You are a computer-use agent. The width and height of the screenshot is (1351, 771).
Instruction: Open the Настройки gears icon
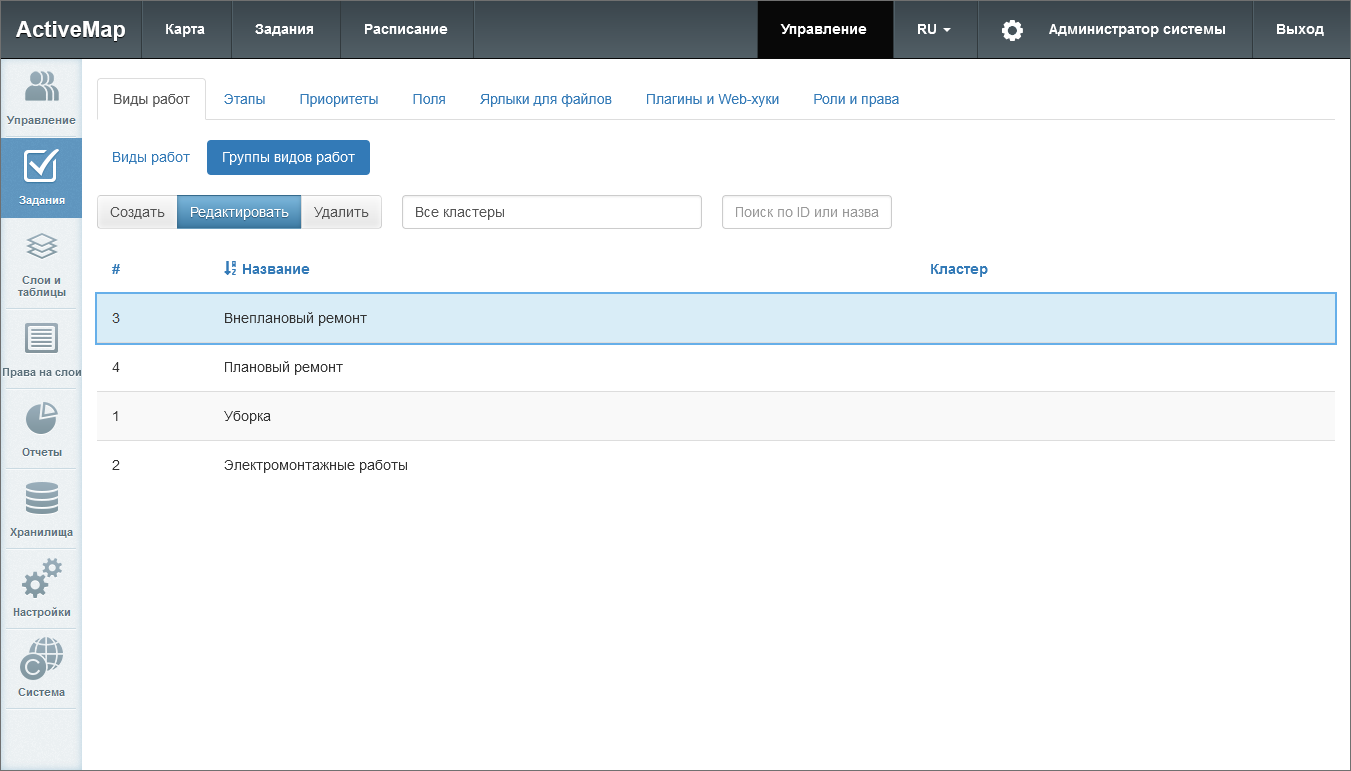(x=41, y=579)
